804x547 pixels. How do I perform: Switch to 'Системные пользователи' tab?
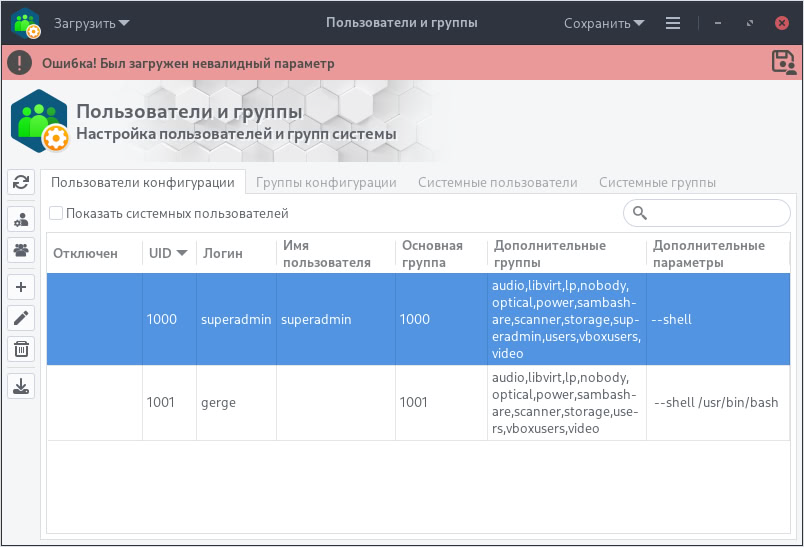coord(497,182)
